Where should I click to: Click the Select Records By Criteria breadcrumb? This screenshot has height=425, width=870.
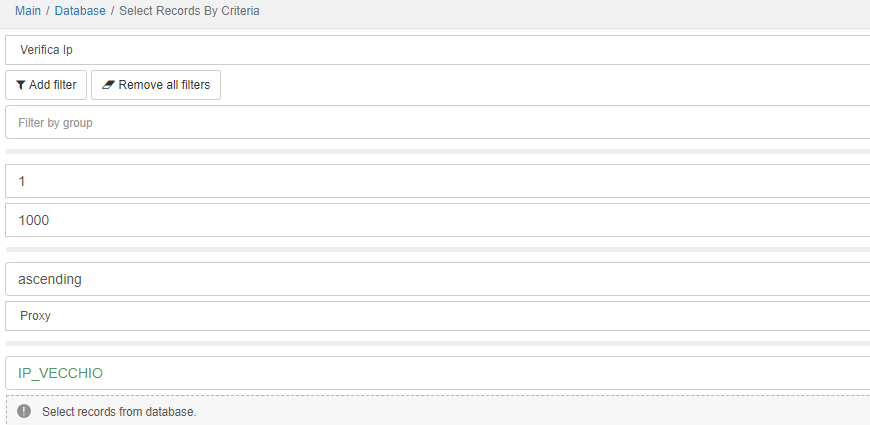189,11
